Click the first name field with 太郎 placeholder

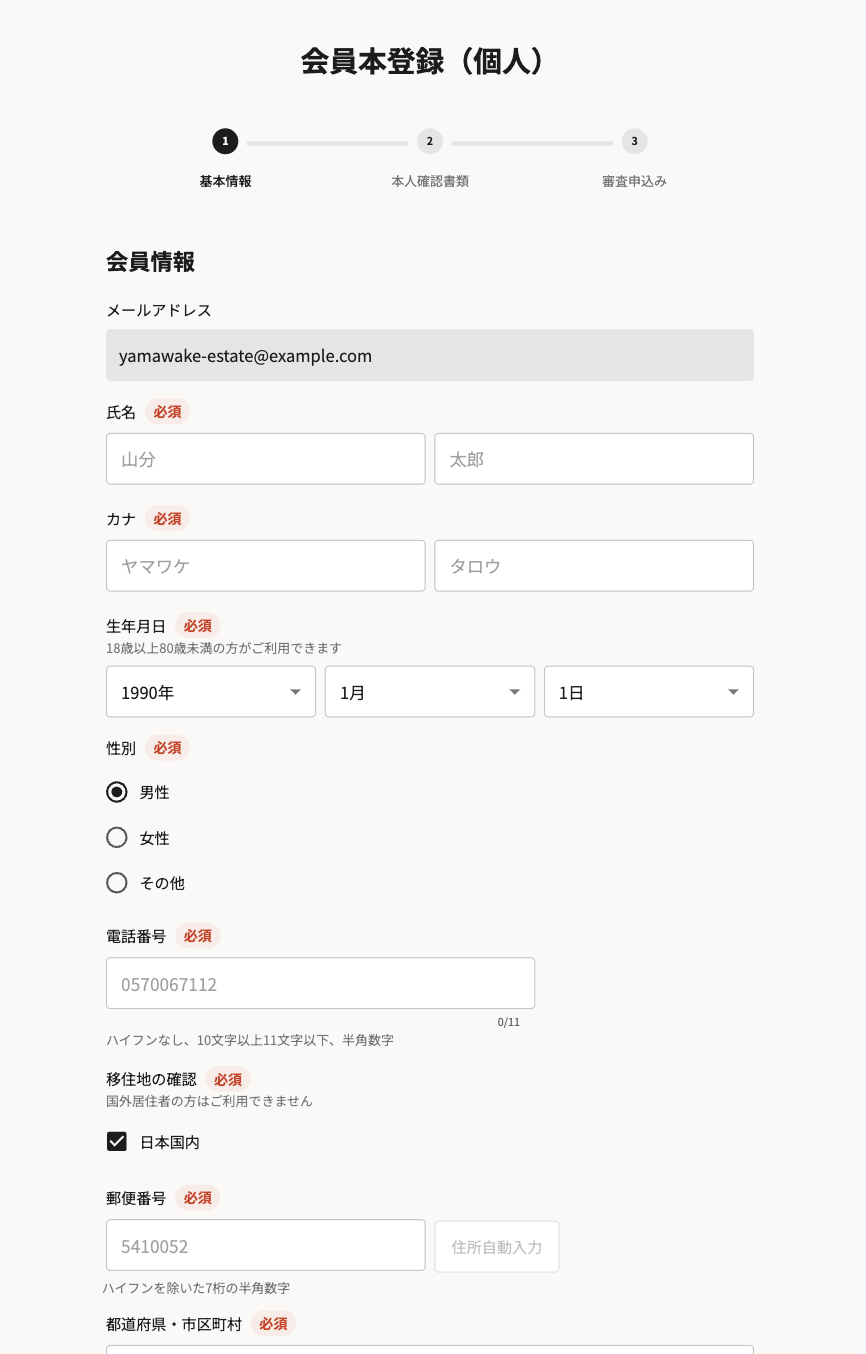[x=594, y=458]
